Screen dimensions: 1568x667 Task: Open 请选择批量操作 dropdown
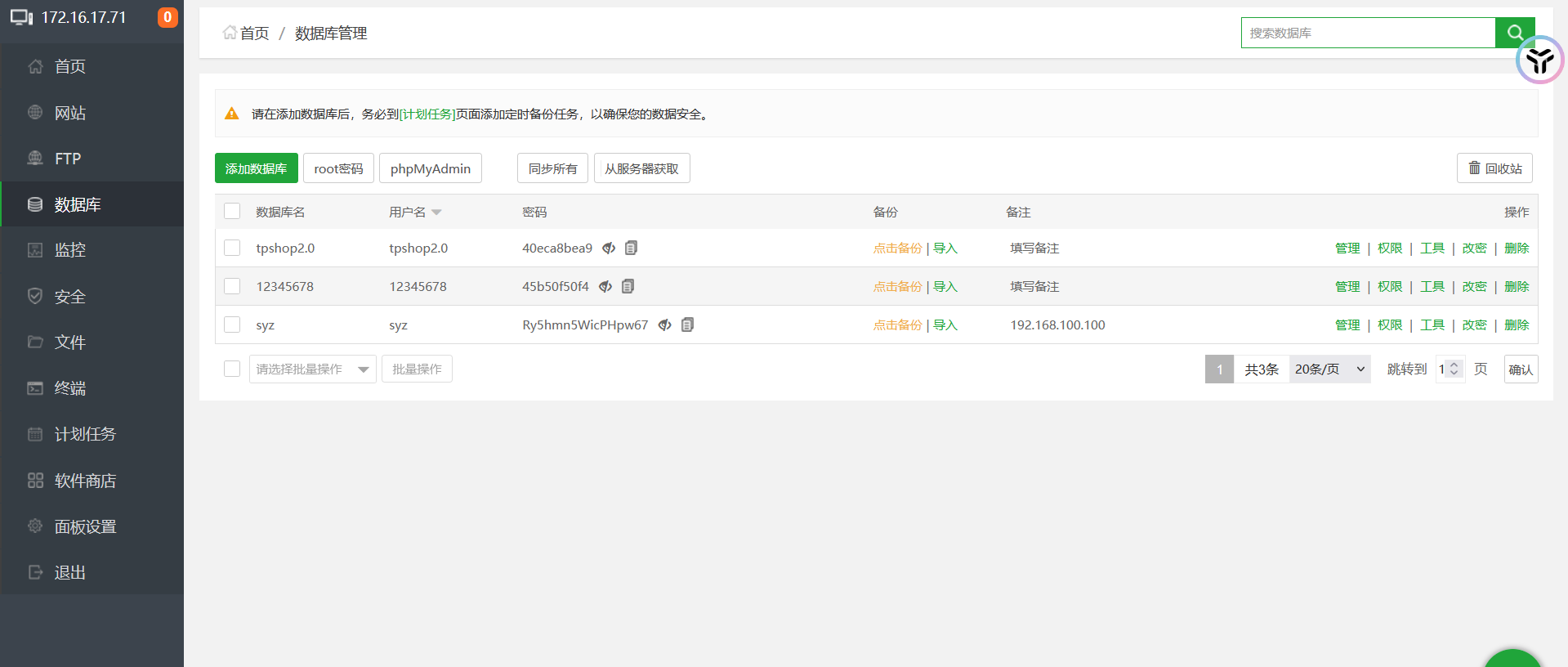click(313, 369)
